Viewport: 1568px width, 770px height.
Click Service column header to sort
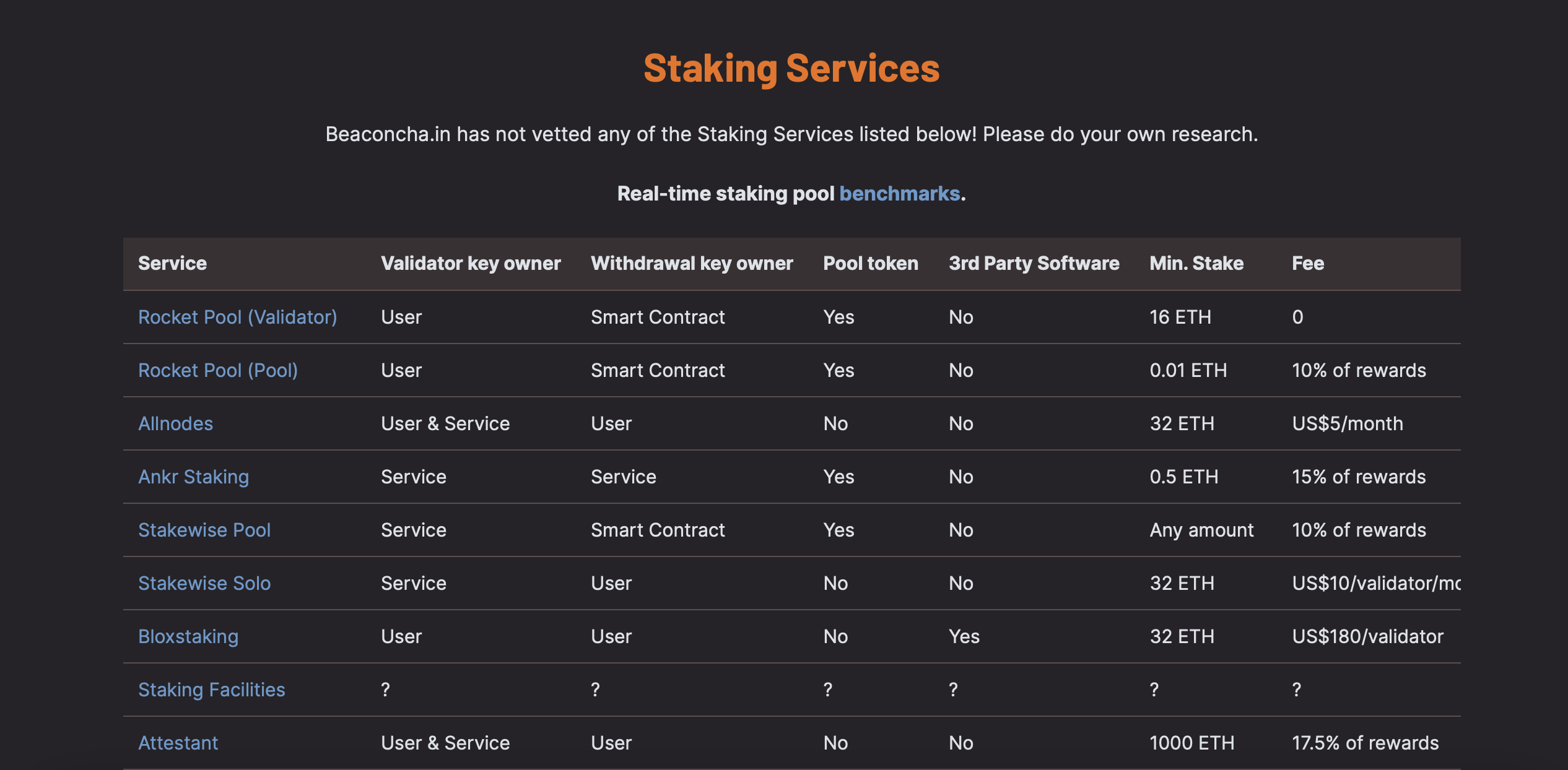tap(171, 262)
